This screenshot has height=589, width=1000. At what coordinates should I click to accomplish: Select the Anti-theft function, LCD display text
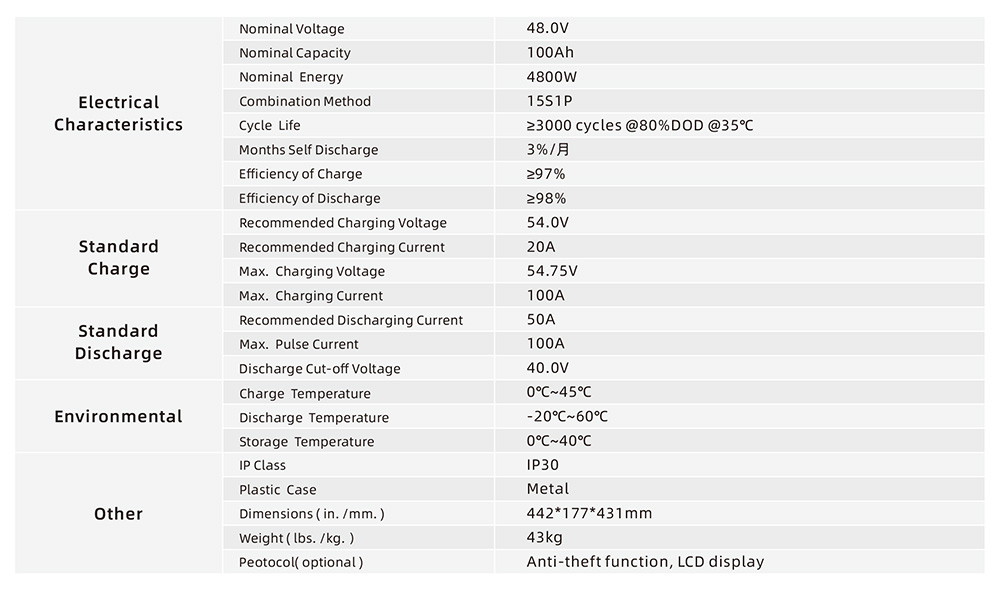click(x=645, y=562)
